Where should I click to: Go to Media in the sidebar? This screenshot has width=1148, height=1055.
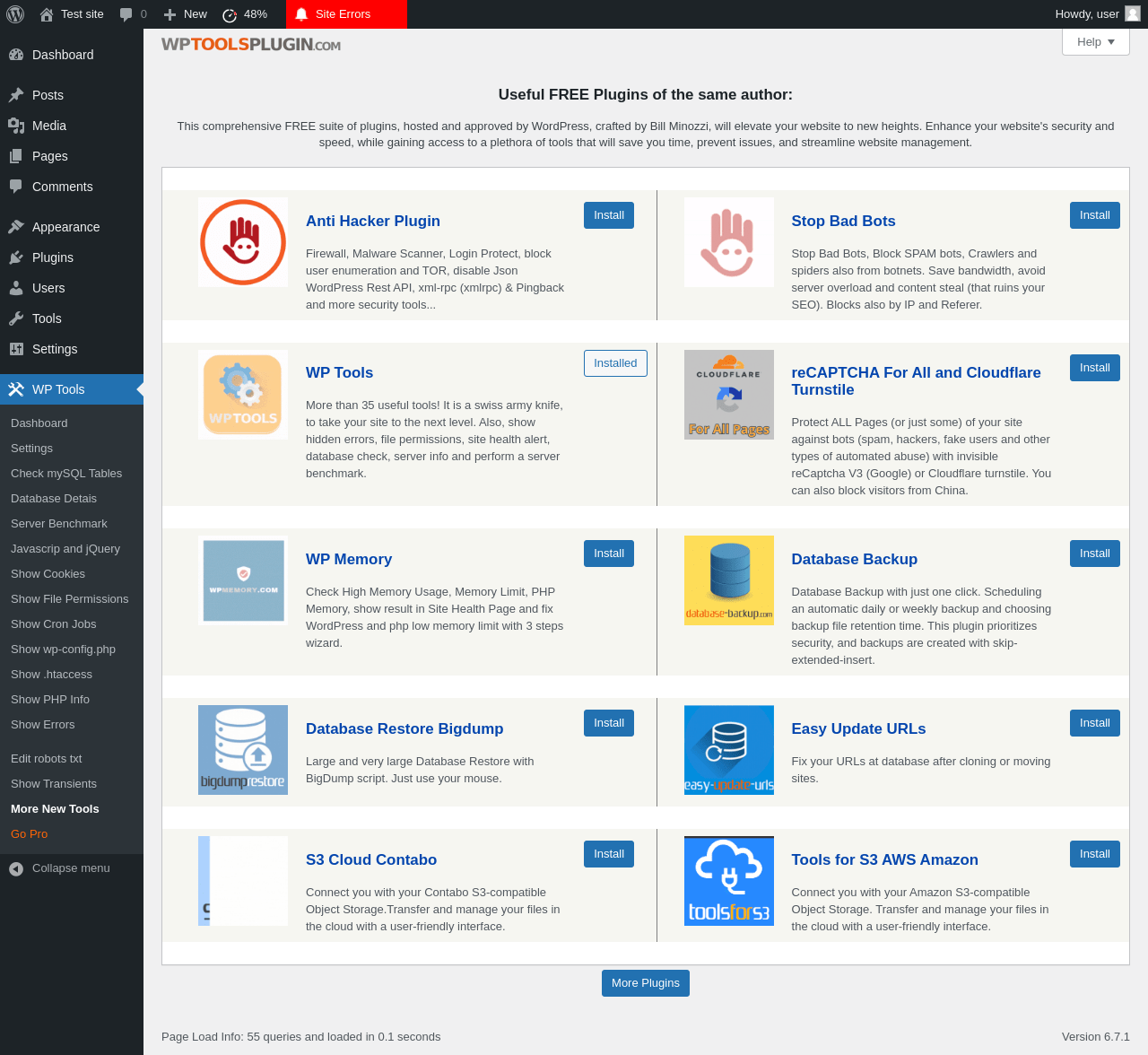(x=72, y=126)
